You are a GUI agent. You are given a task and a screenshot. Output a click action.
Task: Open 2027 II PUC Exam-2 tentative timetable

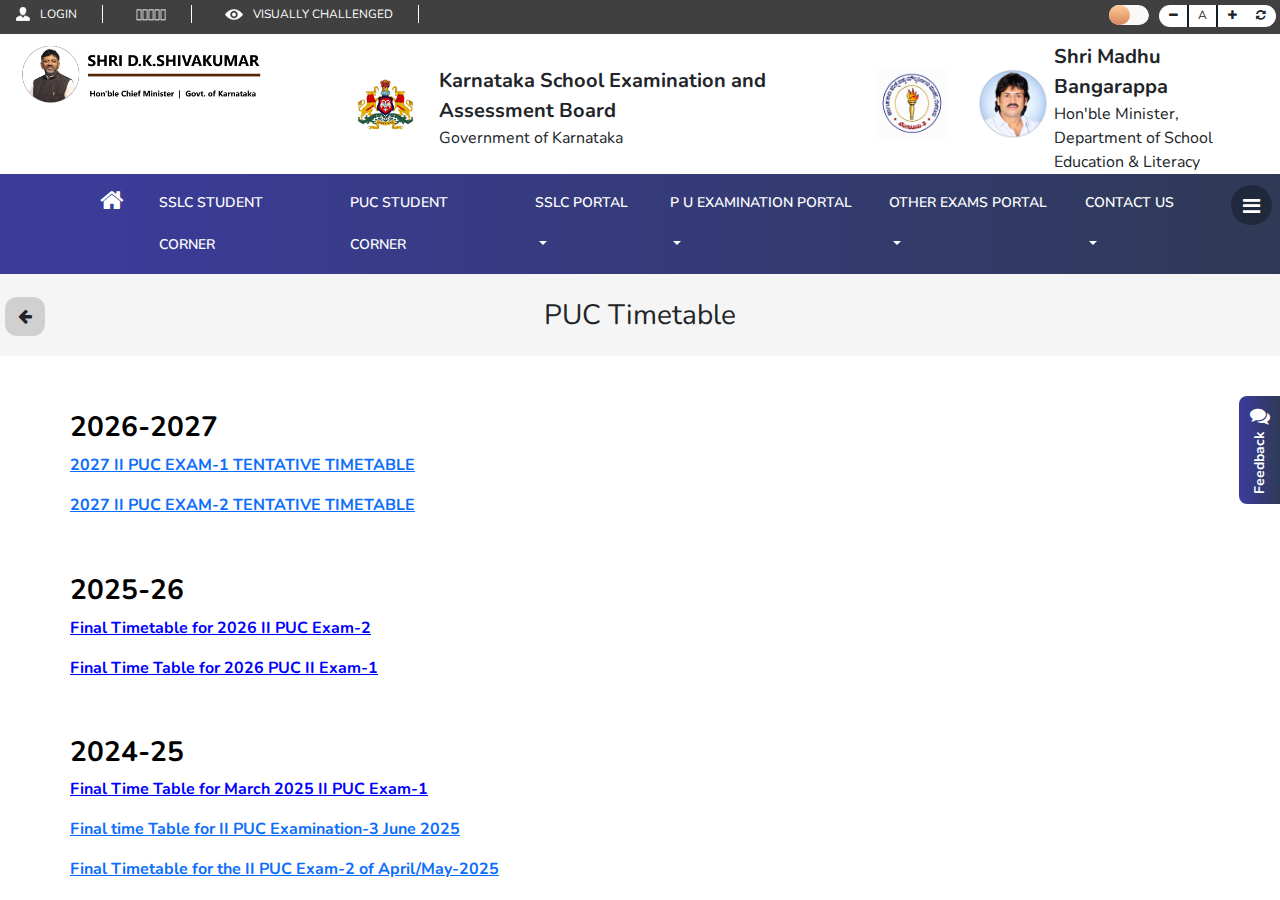[242, 505]
